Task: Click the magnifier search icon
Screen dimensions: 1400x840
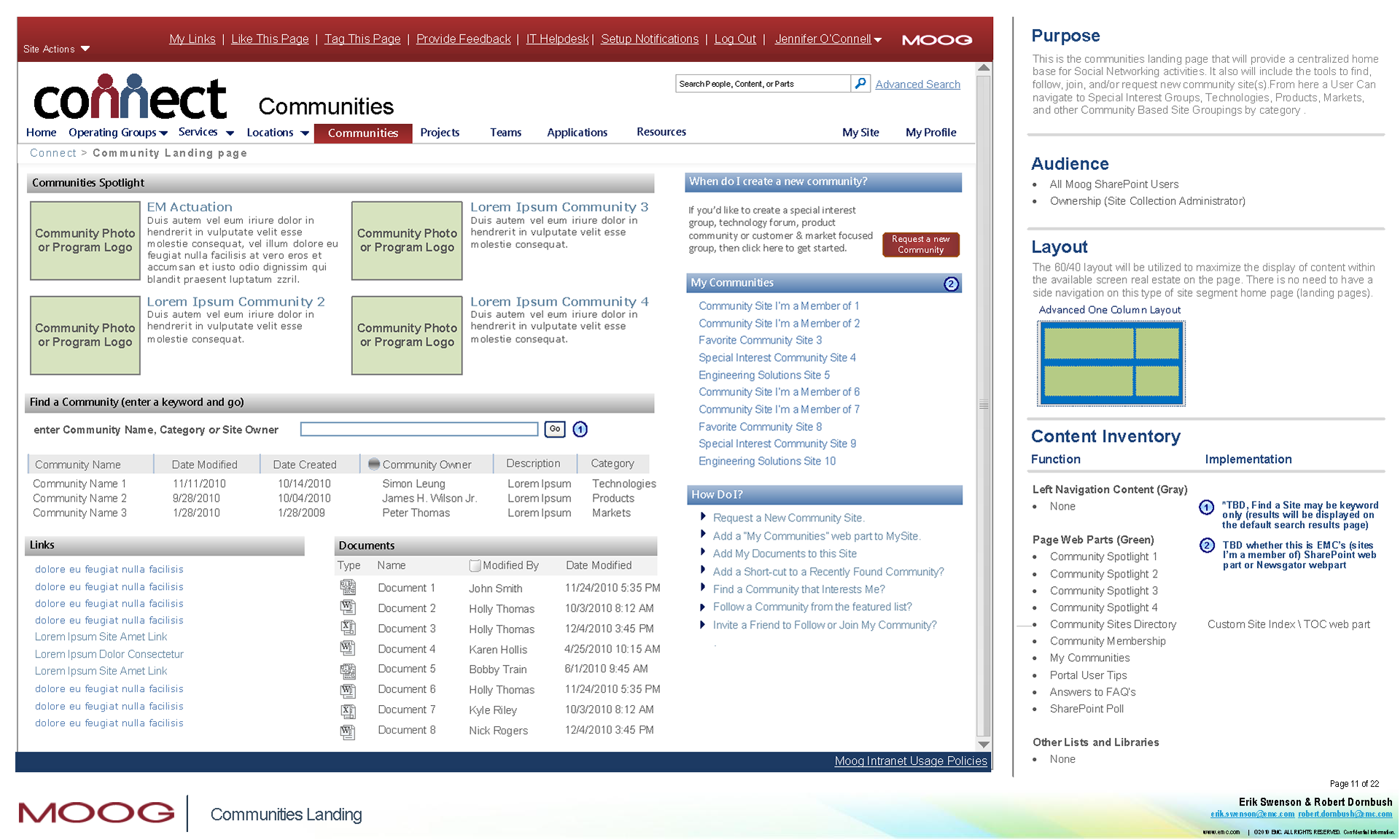Action: 860,84
